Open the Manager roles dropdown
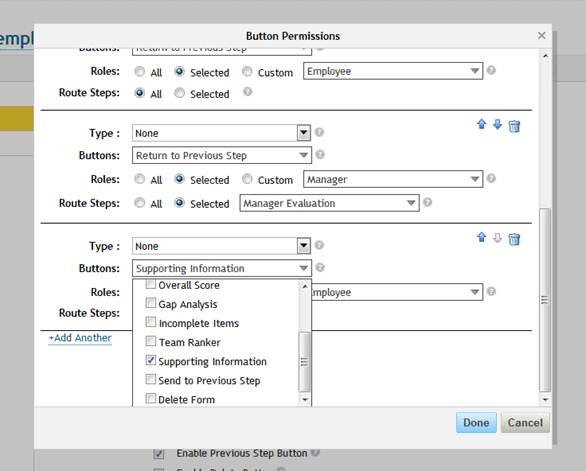 393,179
